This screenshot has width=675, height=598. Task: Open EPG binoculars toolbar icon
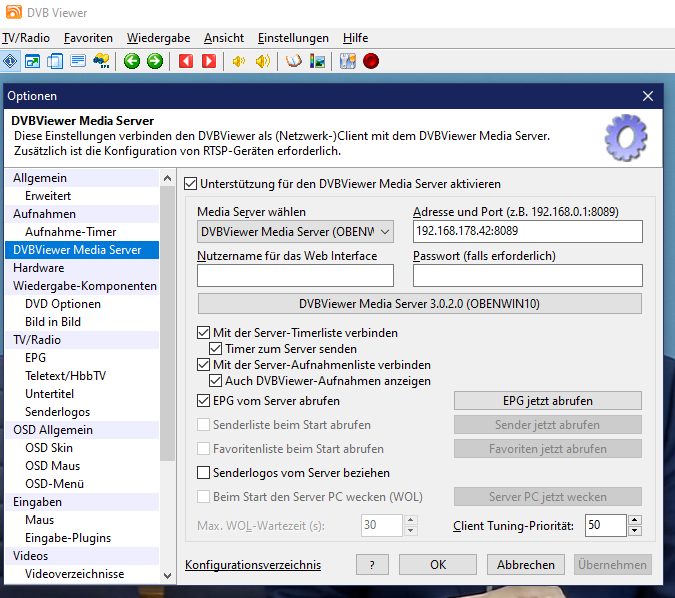tap(101, 61)
